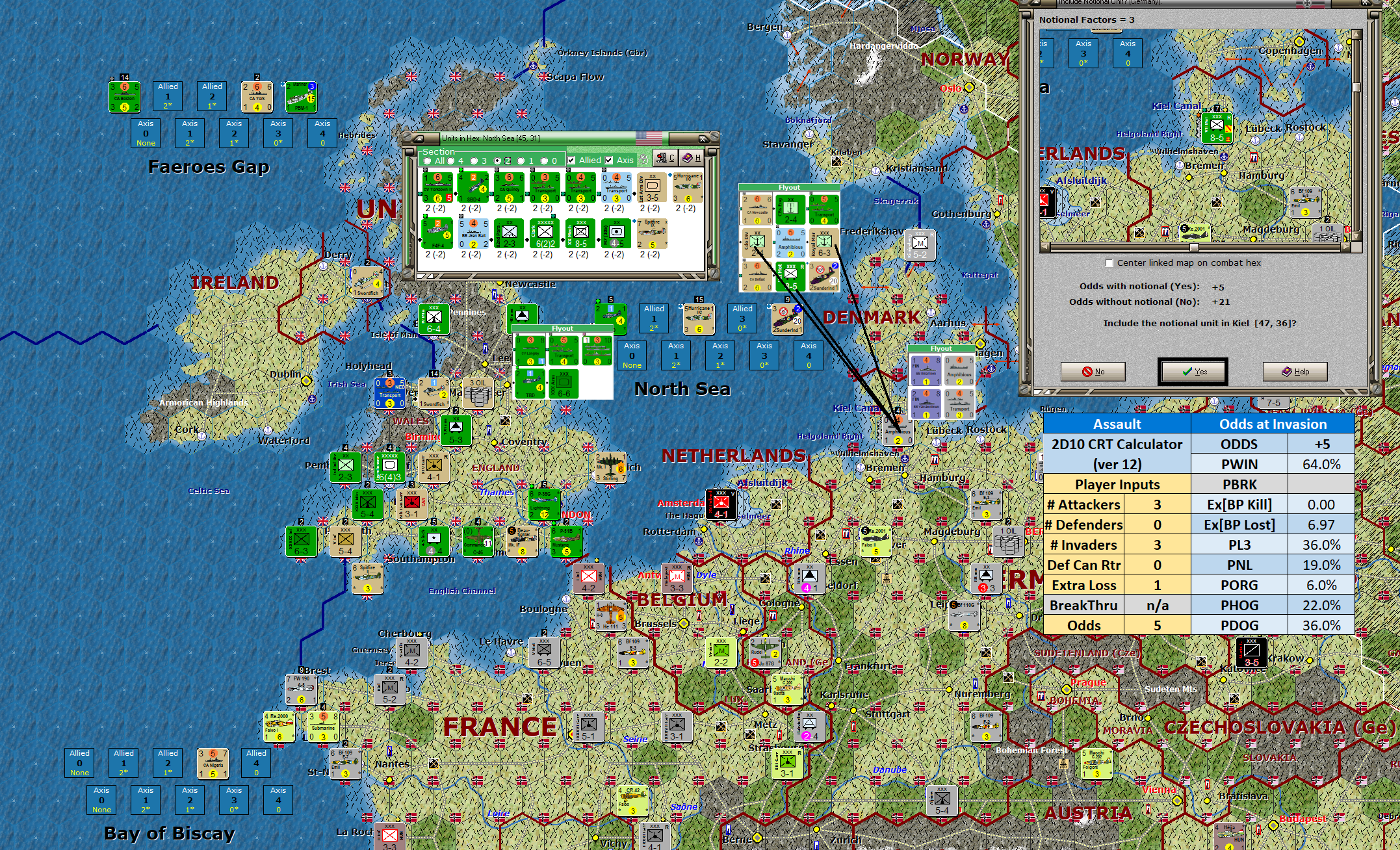The width and height of the screenshot is (1400, 850).
Task: Click the Extra Loss value cell
Action: (x=1158, y=586)
